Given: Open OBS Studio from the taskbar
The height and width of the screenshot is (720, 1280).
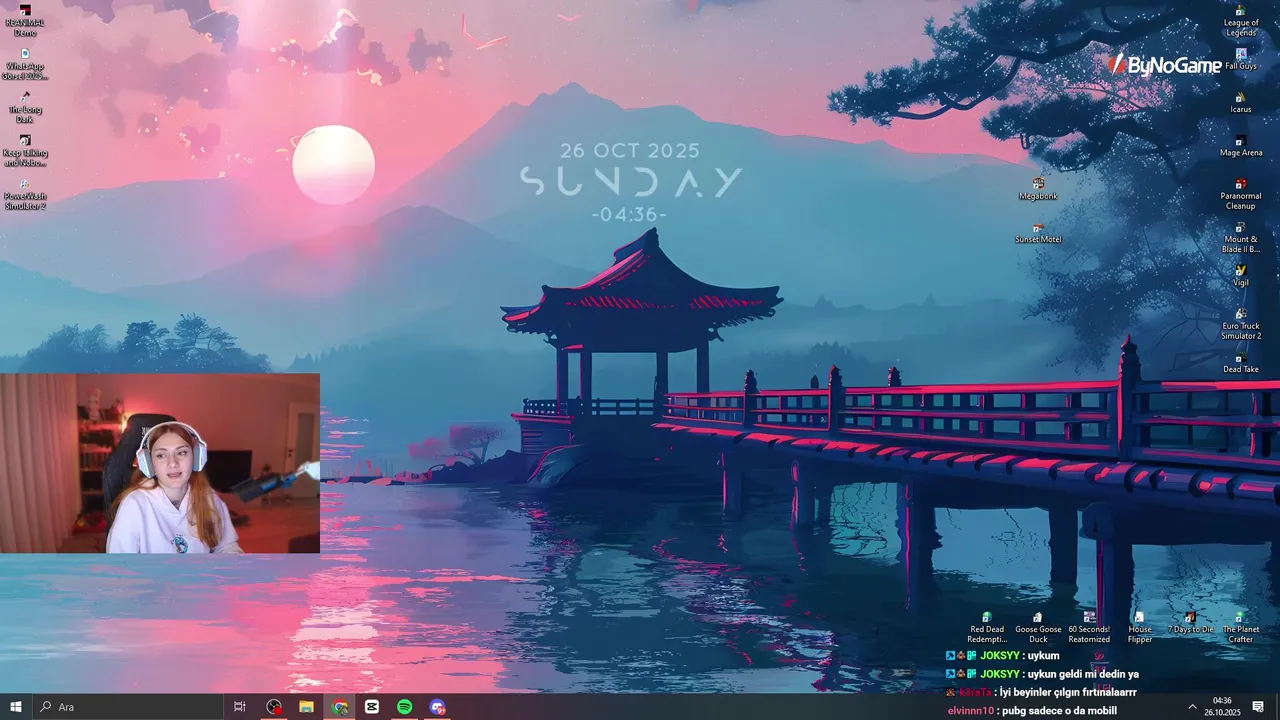Looking at the screenshot, I should [274, 707].
